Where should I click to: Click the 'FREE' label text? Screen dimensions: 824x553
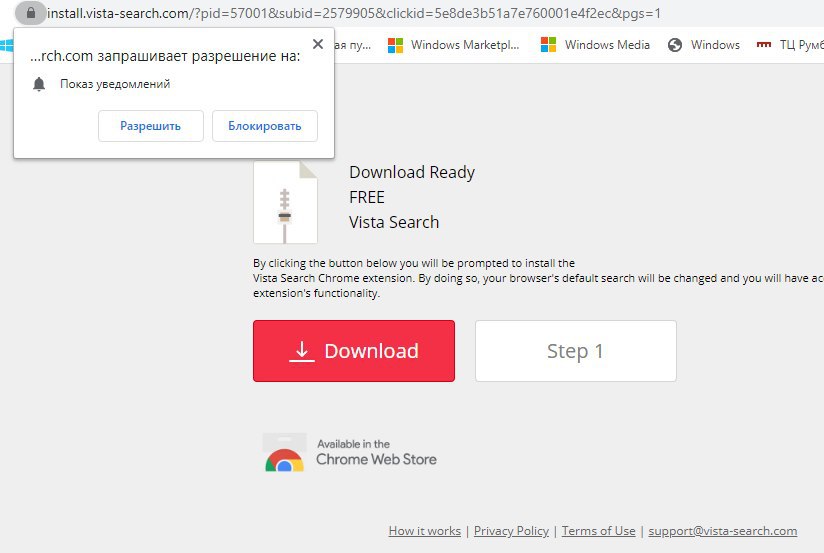tap(367, 197)
